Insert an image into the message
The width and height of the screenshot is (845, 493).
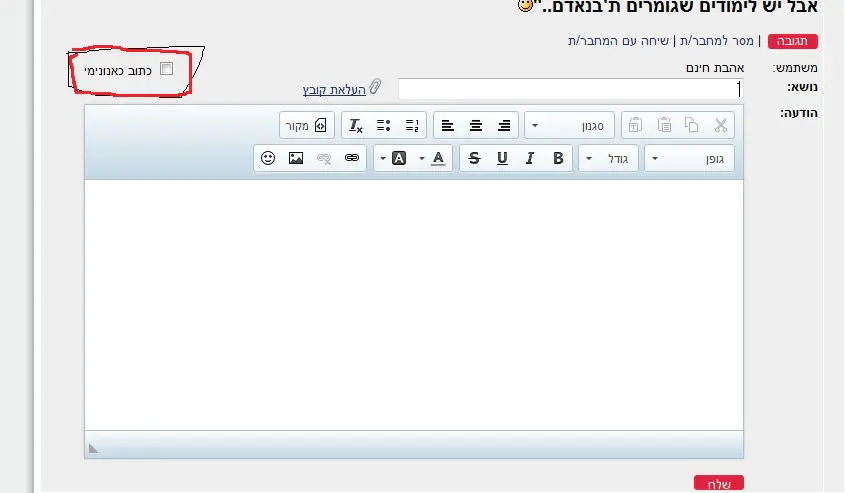tap(296, 158)
